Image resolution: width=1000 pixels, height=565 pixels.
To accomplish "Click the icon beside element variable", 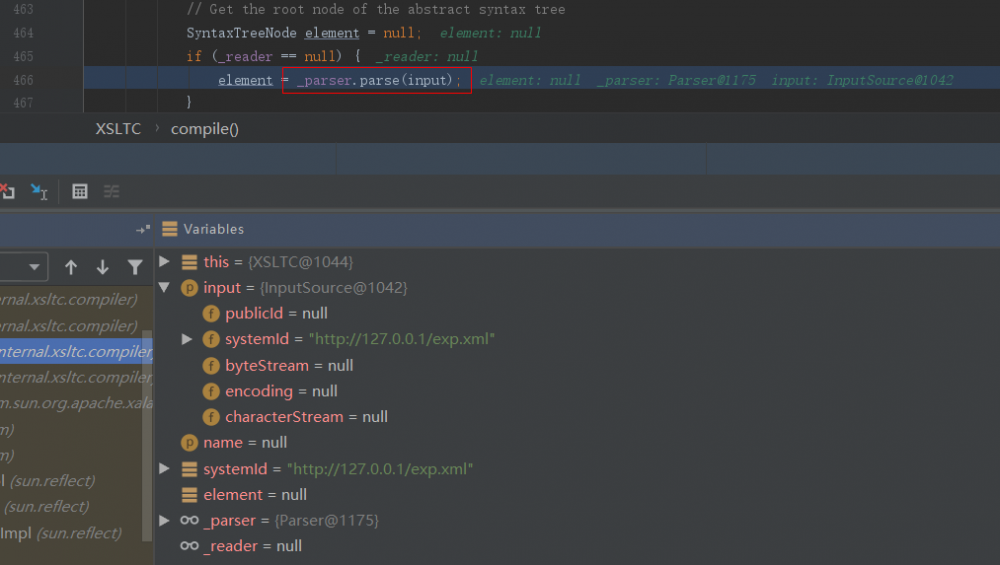I will (189, 495).
